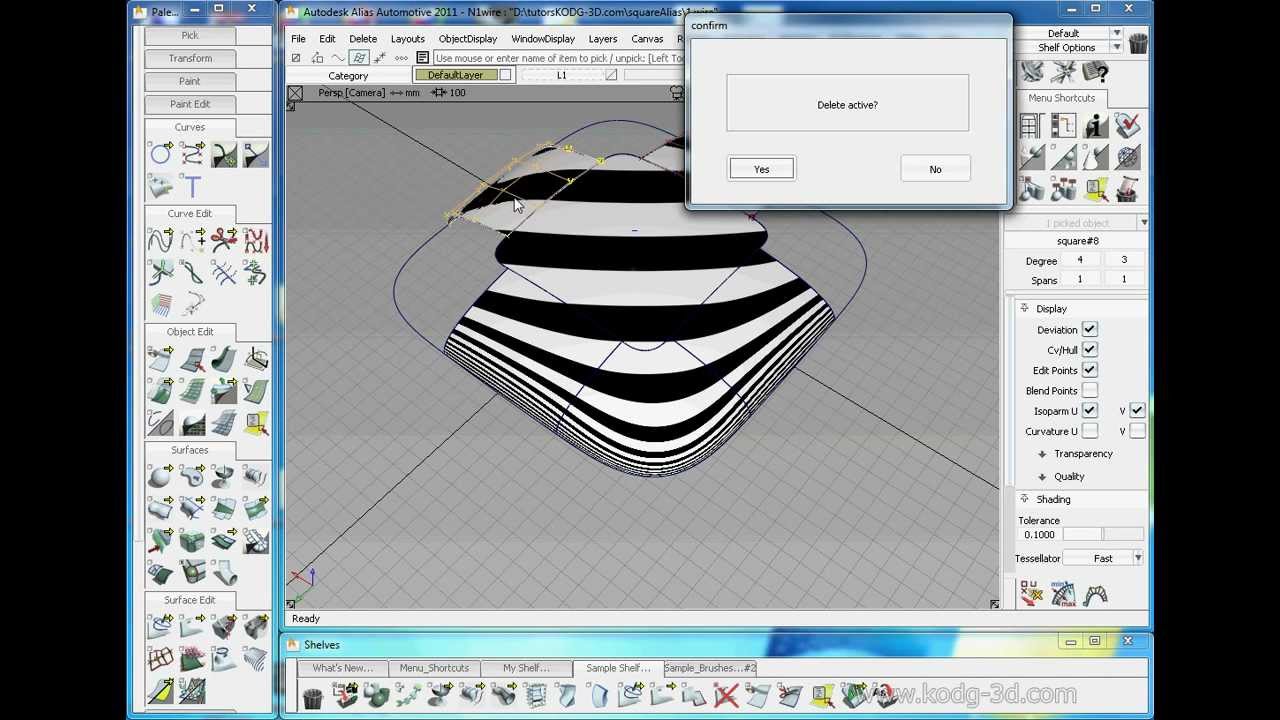The width and height of the screenshot is (1280, 720).
Task: Expand the Quality section
Action: (1042, 477)
